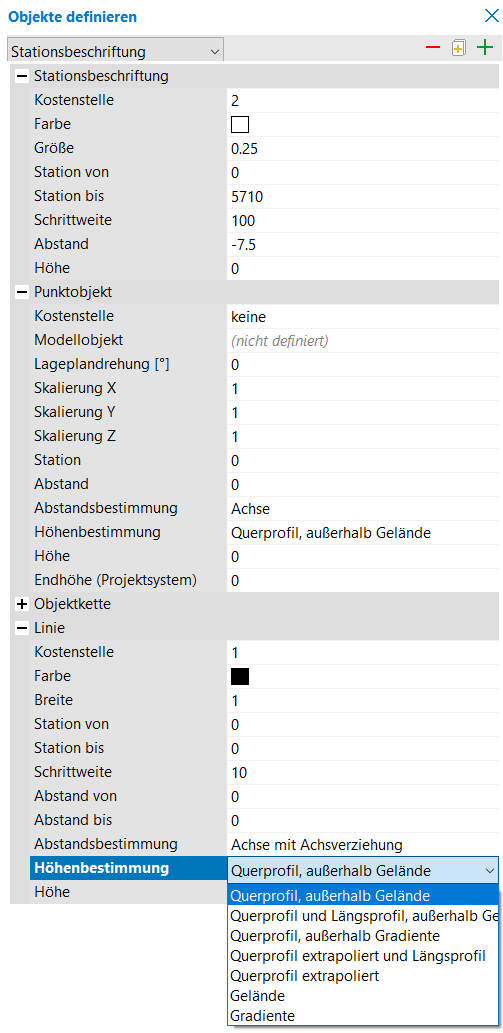Viewport: 503px width, 1033px height.
Task: Click the black Farbe swatch under Linie
Action: click(x=240, y=677)
